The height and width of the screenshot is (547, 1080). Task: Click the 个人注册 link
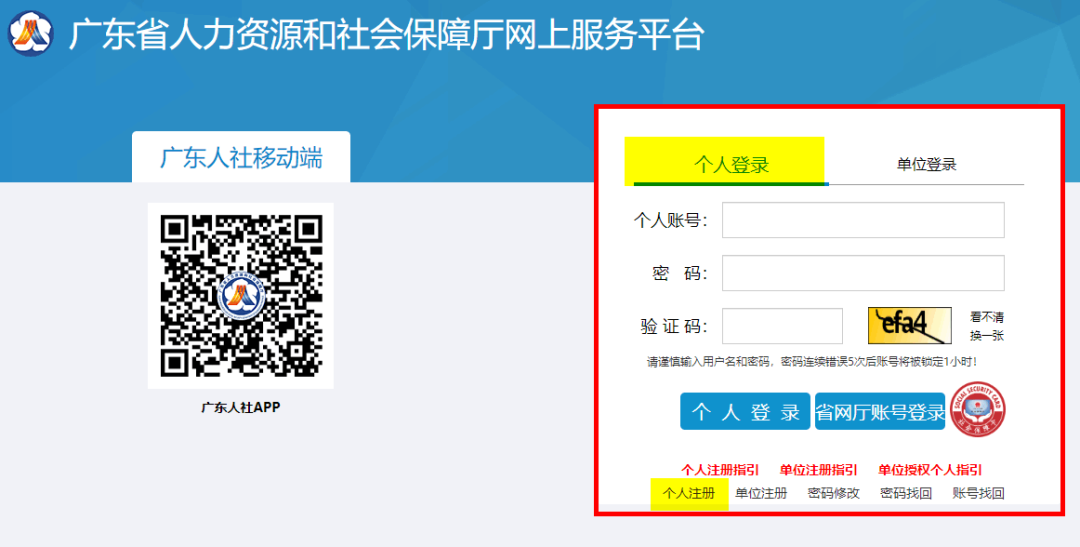[x=689, y=493]
